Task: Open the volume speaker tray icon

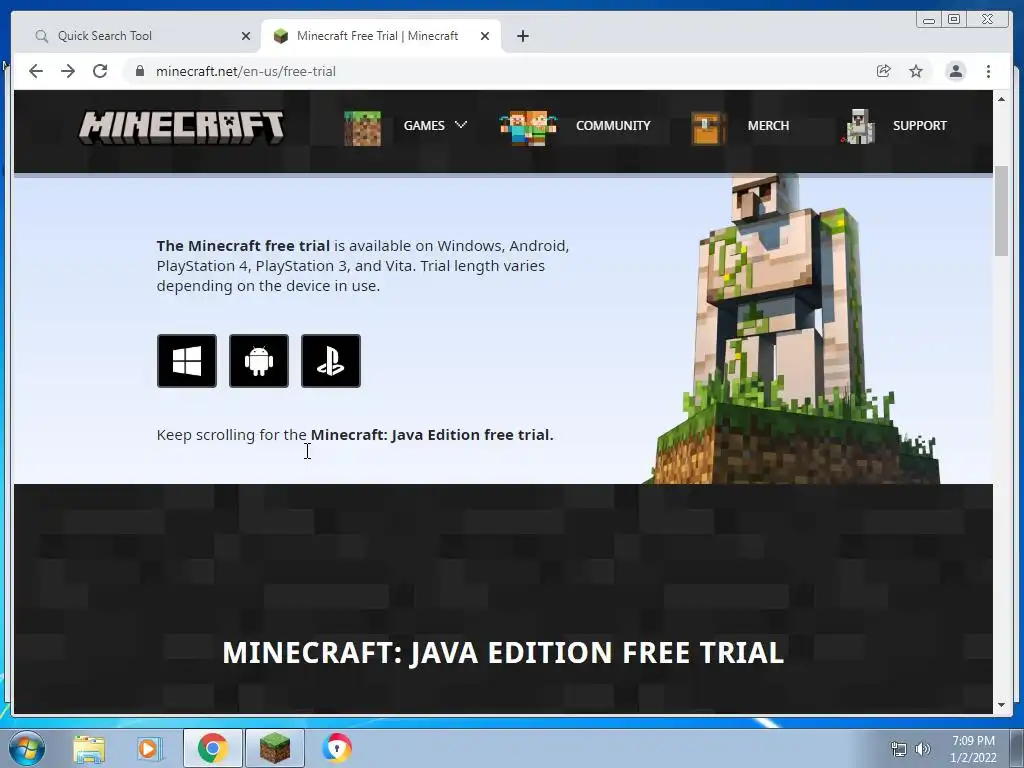Action: pos(923,750)
